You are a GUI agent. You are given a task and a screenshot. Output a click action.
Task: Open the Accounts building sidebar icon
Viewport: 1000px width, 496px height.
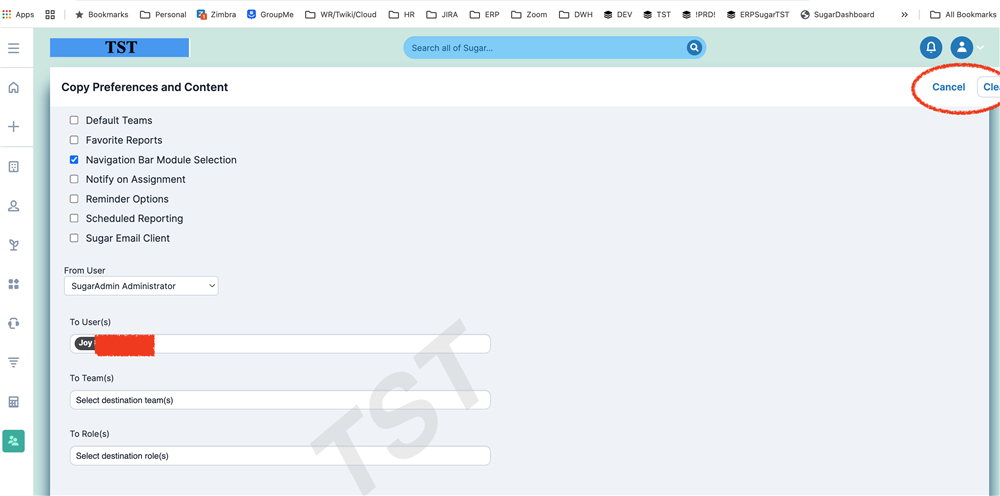click(14, 167)
